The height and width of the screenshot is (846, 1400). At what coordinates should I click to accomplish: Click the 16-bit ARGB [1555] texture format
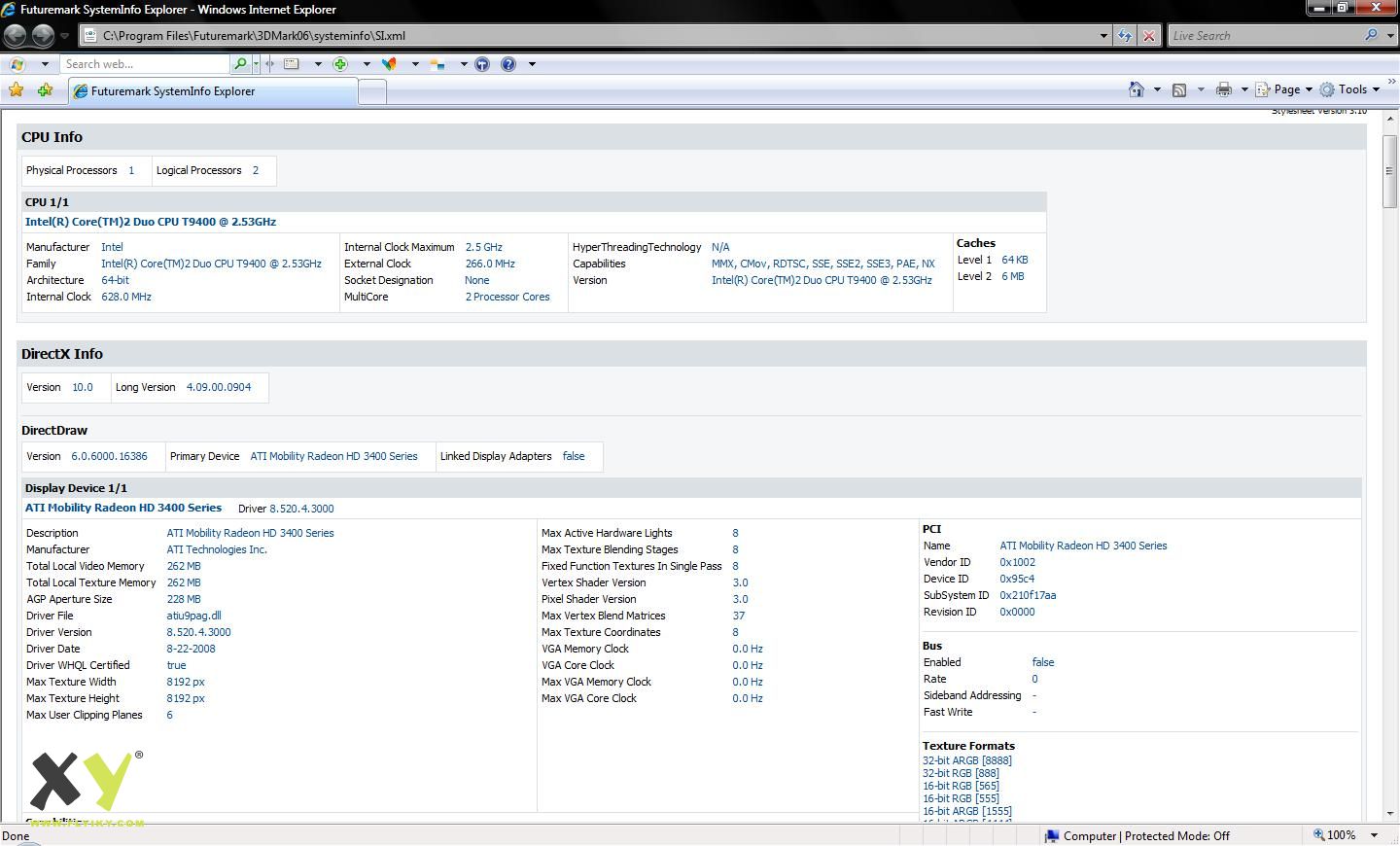coord(966,811)
